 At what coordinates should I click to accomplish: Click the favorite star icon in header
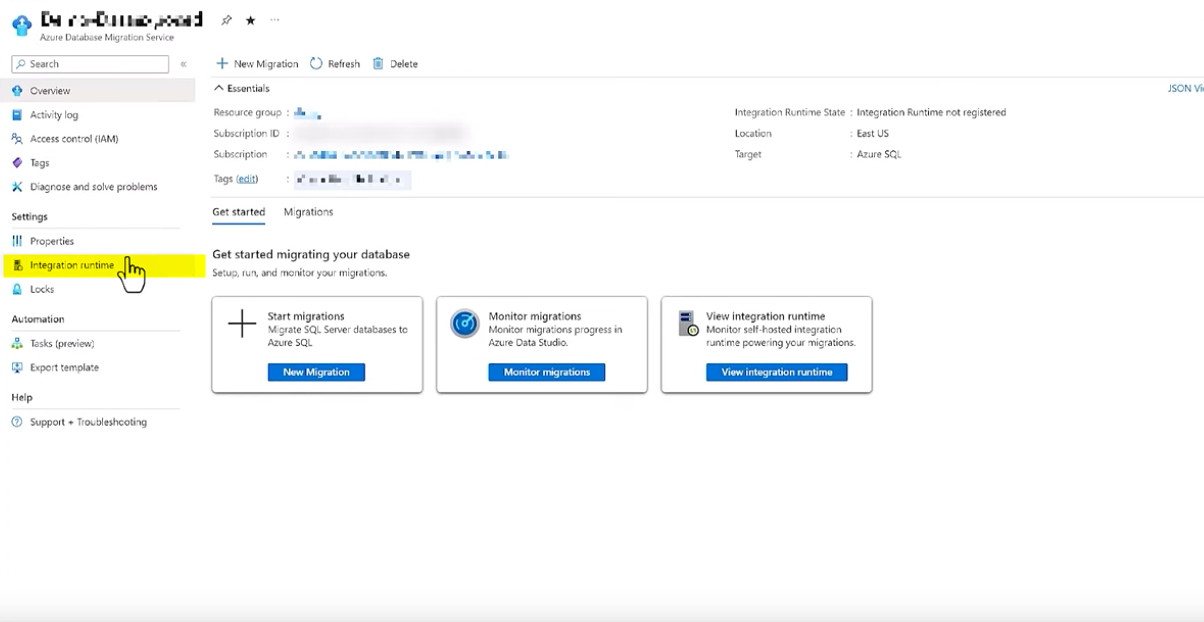tap(250, 20)
